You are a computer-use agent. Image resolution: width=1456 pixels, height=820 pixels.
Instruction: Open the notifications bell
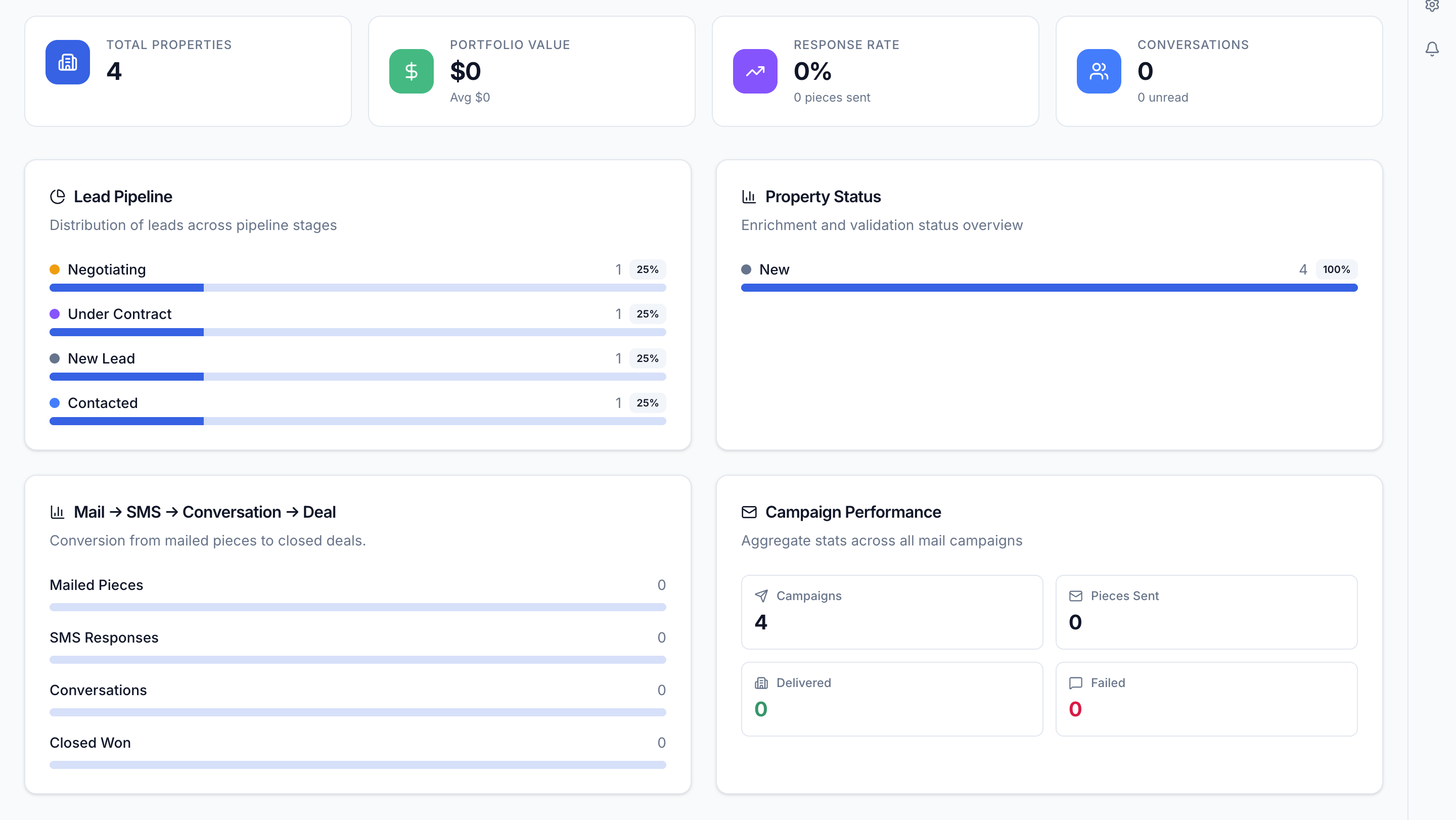coord(1432,49)
